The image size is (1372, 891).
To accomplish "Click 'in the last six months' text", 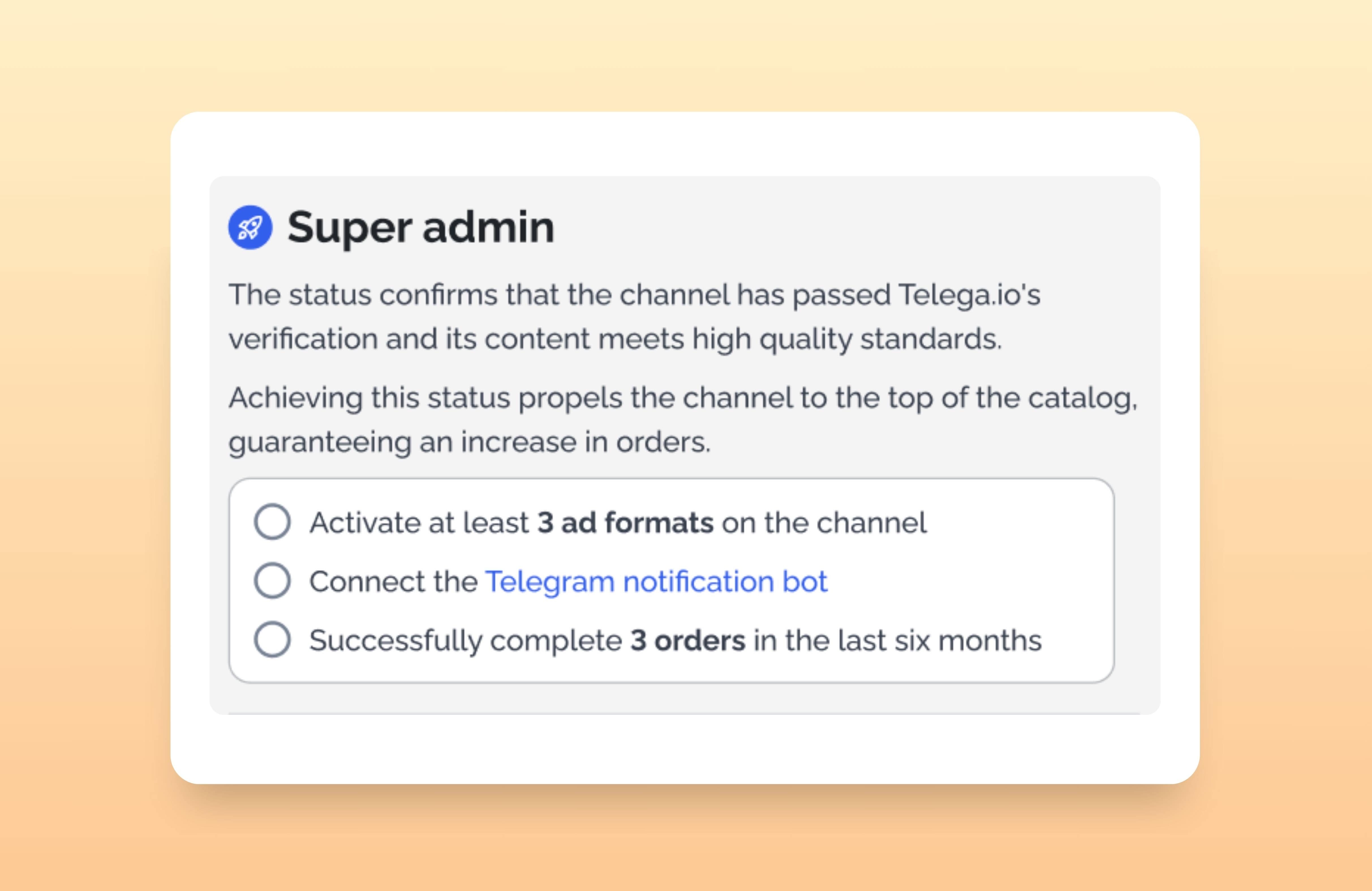I will [898, 640].
